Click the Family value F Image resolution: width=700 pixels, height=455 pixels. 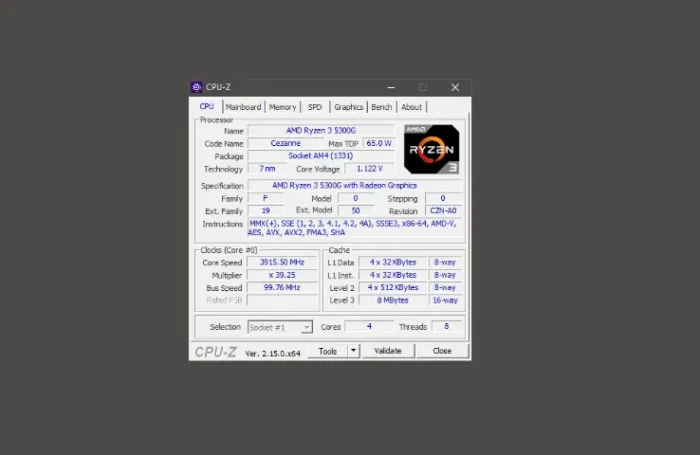pos(266,198)
